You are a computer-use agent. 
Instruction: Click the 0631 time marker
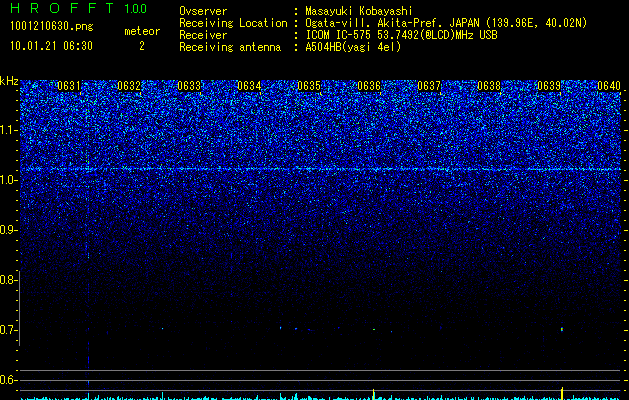coord(69,86)
